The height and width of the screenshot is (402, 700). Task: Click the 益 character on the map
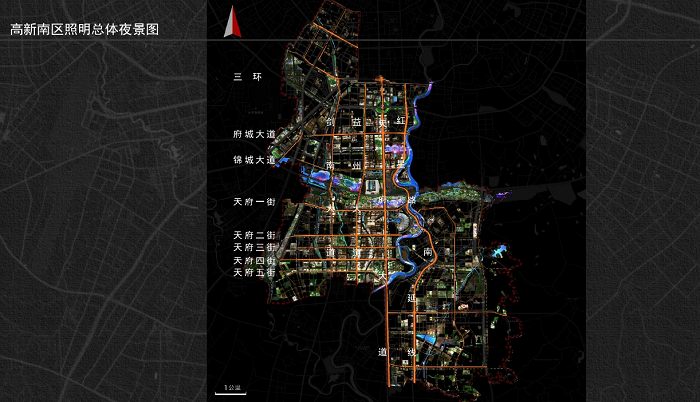(x=355, y=120)
